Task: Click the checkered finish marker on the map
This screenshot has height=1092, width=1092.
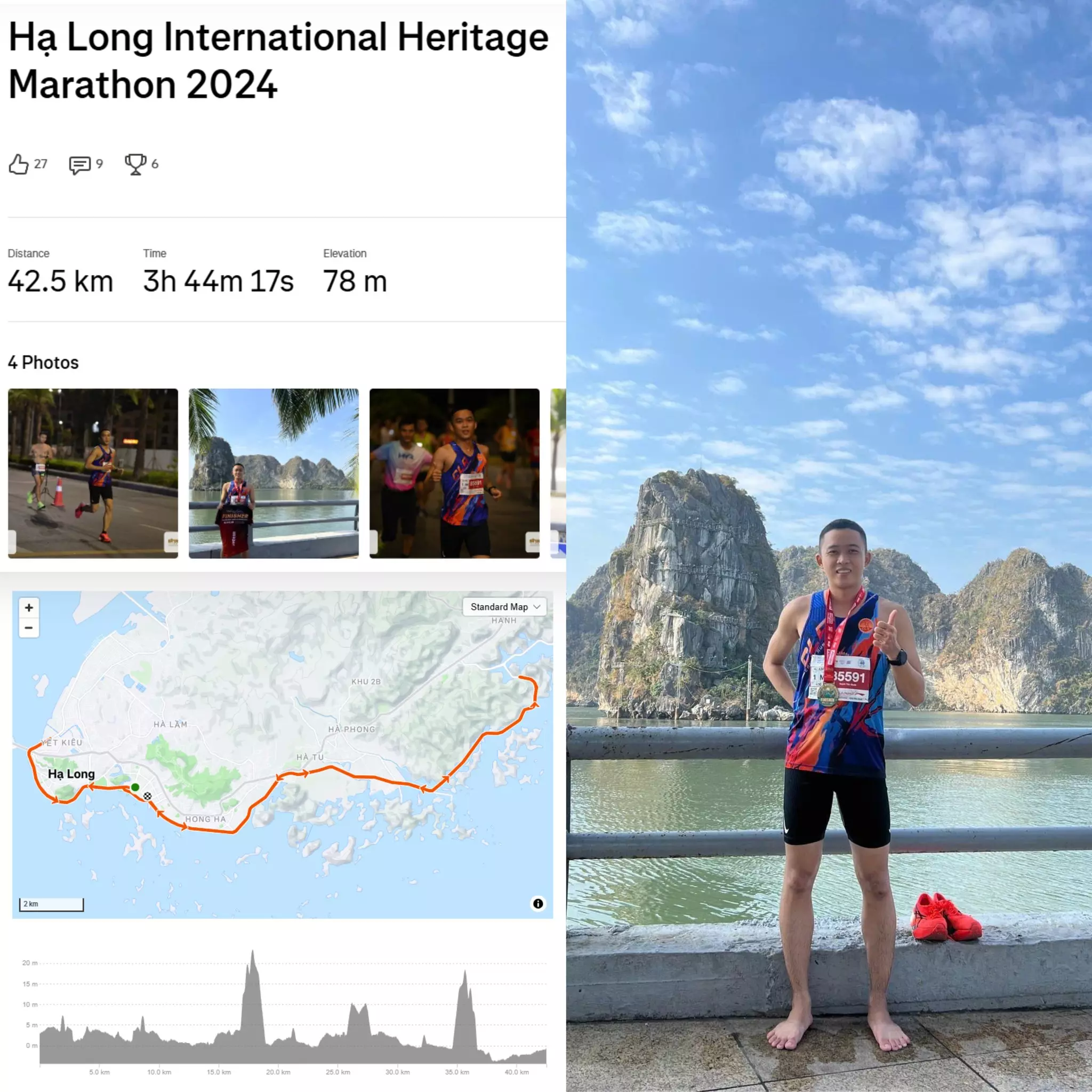Action: point(148,796)
